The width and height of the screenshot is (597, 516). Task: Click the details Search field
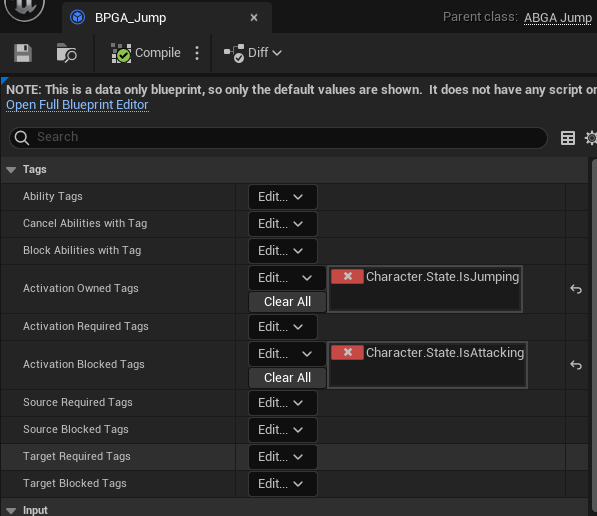(x=278, y=137)
